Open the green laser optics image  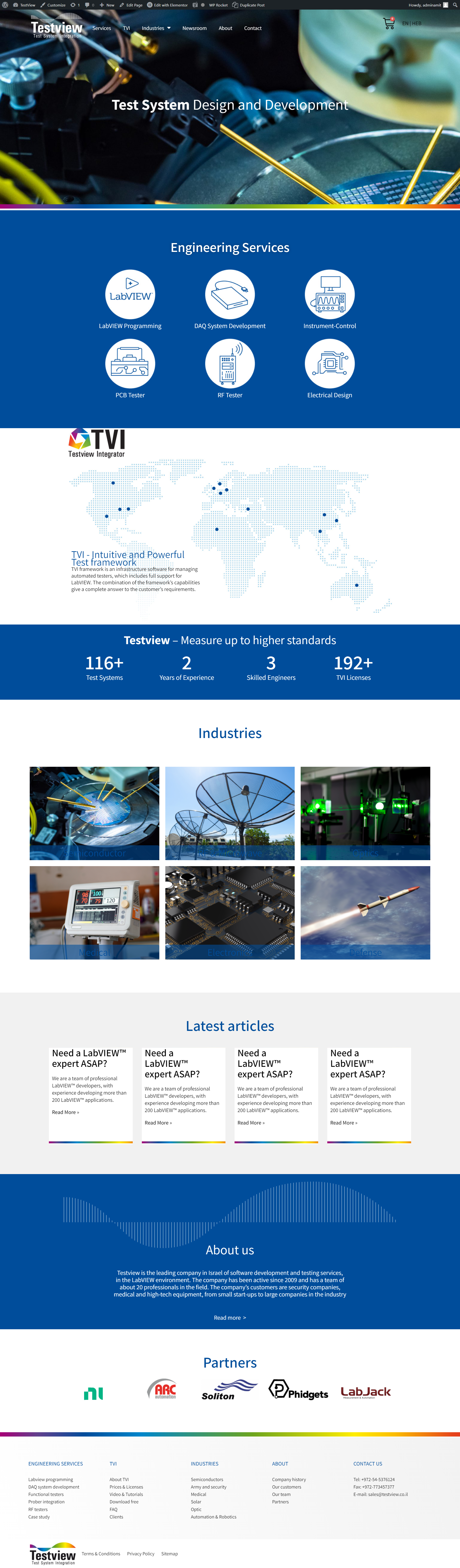366,813
